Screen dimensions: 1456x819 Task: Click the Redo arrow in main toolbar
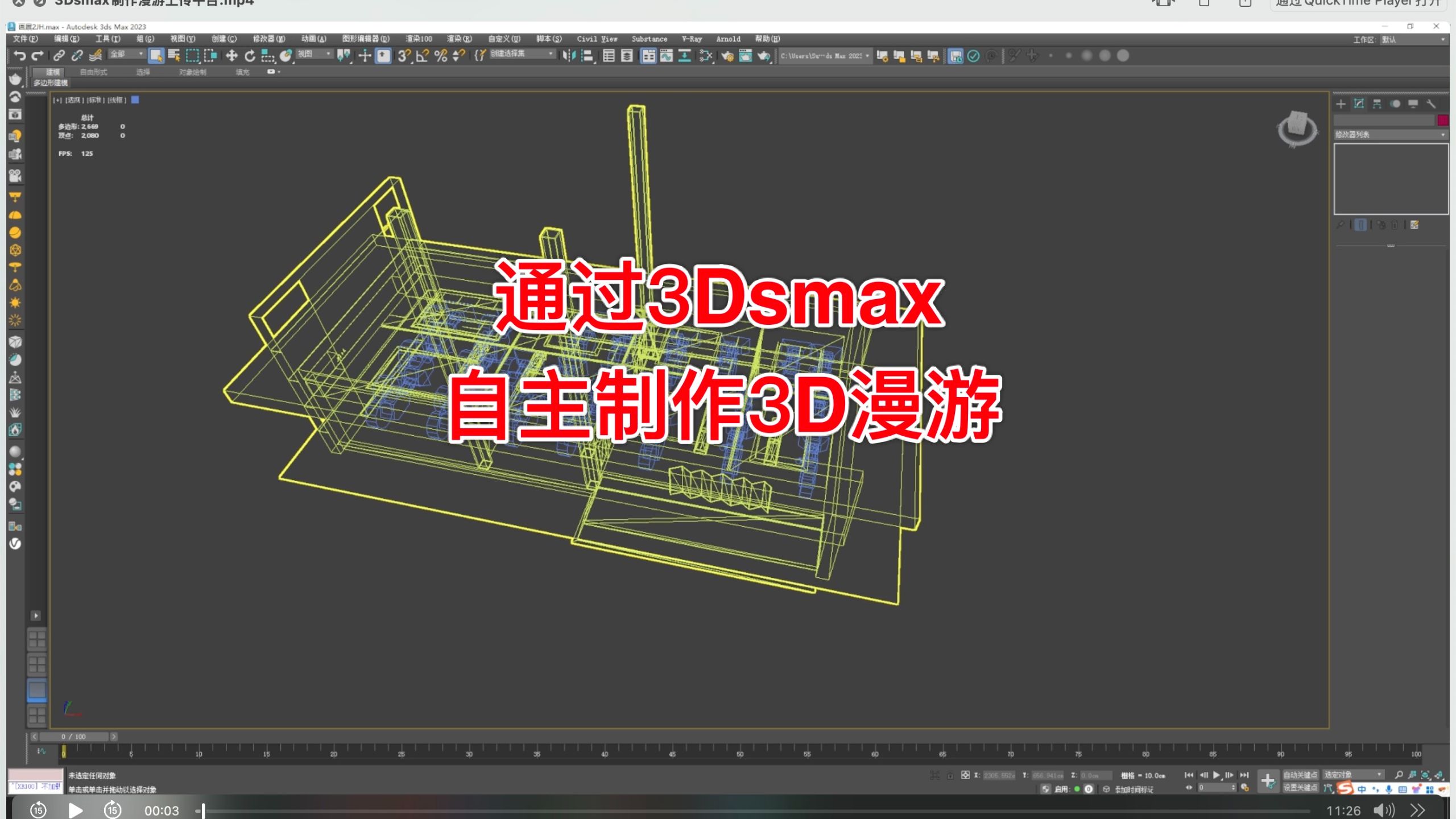(38, 55)
